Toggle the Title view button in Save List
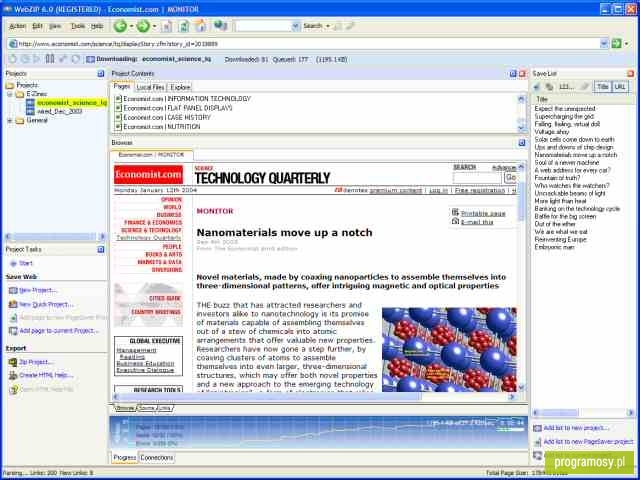Image resolution: width=640 pixels, height=480 pixels. coord(602,87)
